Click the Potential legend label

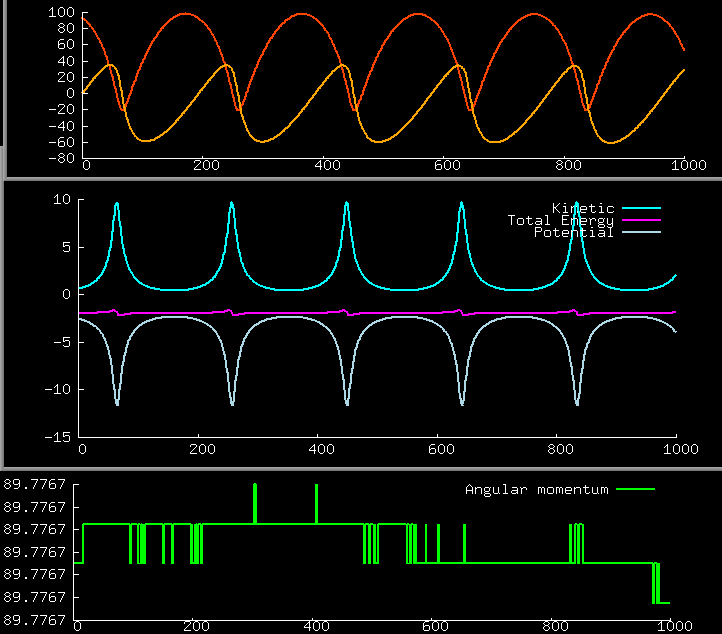pos(574,233)
